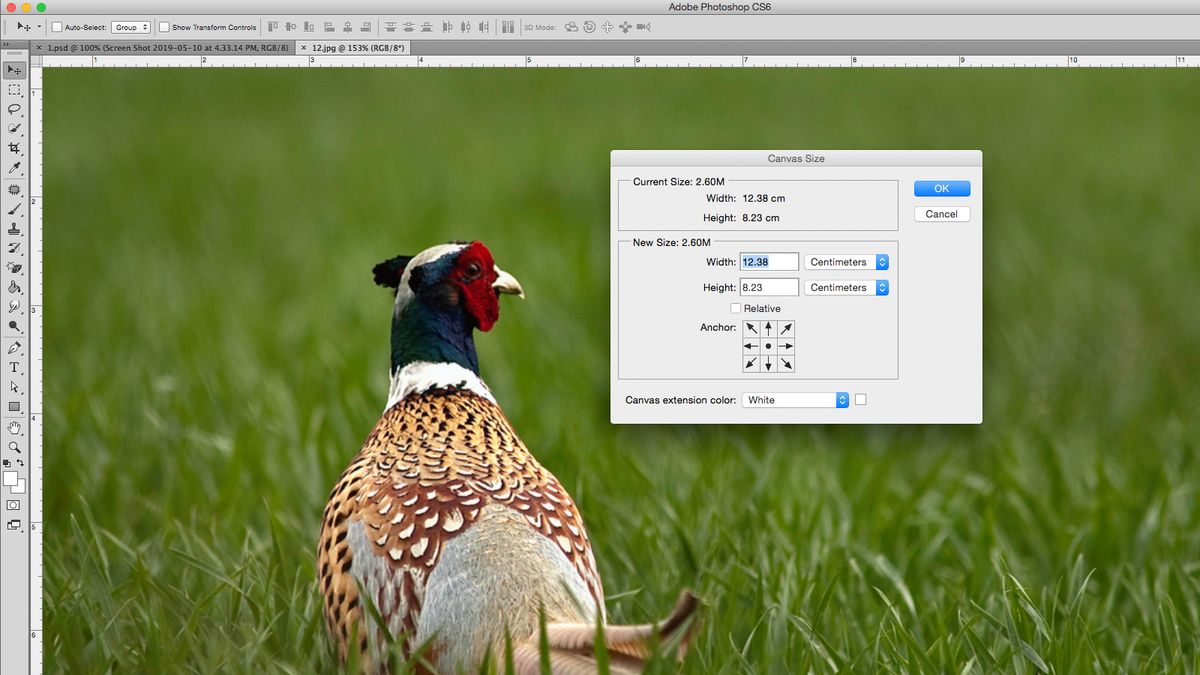This screenshot has width=1200, height=675.
Task: Select the Move tool
Action: click(x=14, y=70)
